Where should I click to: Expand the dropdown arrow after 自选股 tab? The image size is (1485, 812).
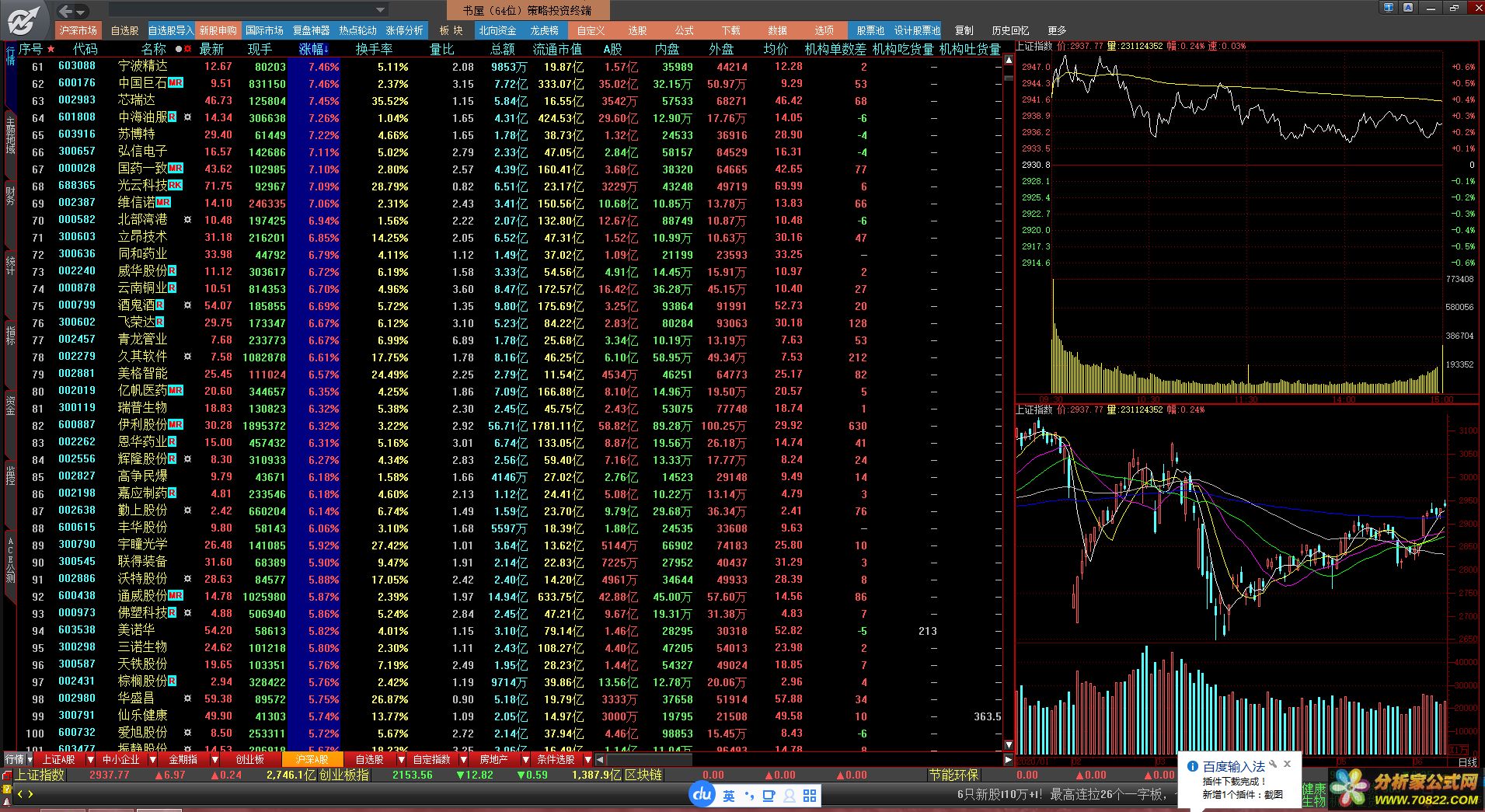click(401, 759)
